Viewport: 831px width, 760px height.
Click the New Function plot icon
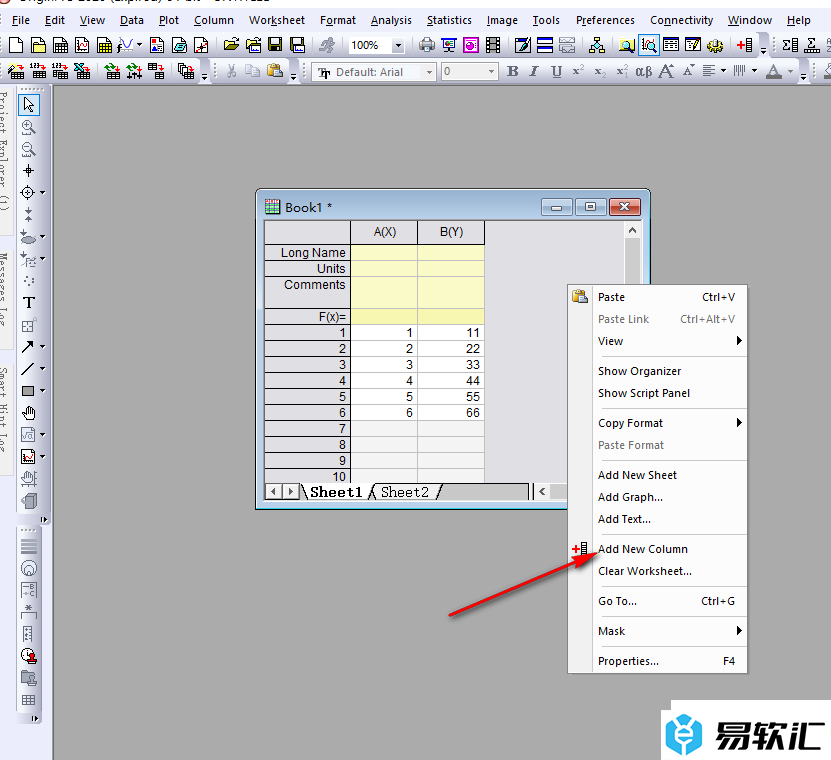pyautogui.click(x=126, y=45)
